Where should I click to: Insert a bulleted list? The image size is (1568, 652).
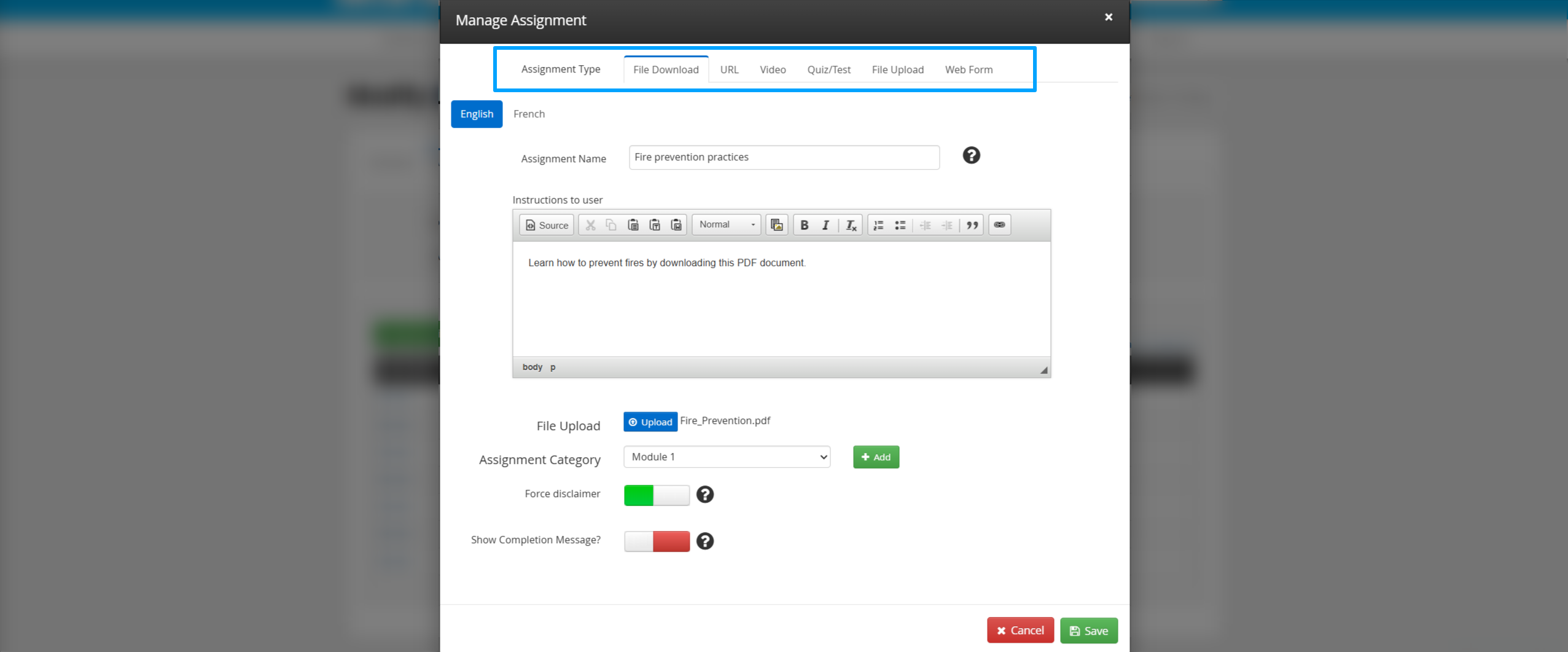tap(900, 225)
